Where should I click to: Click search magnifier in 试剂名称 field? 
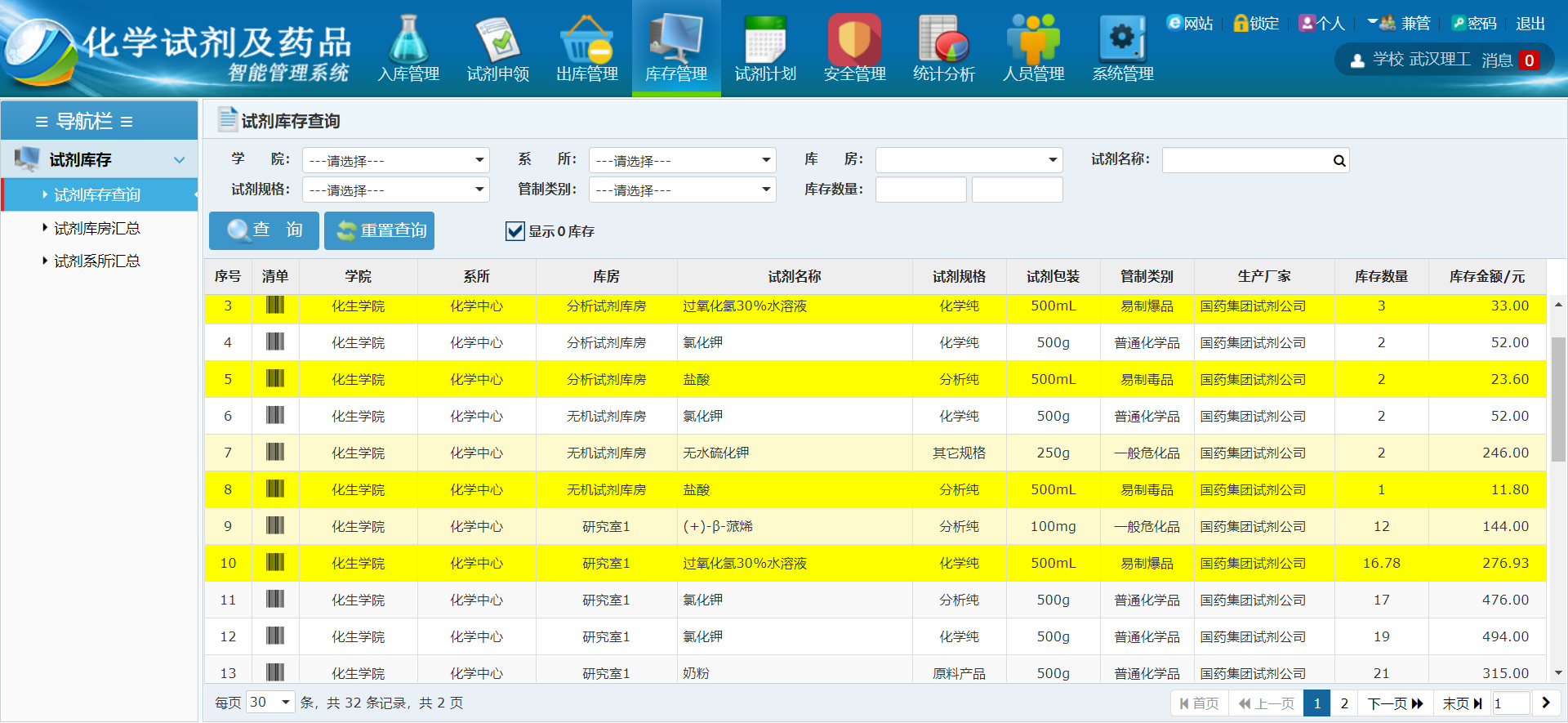[x=1339, y=161]
